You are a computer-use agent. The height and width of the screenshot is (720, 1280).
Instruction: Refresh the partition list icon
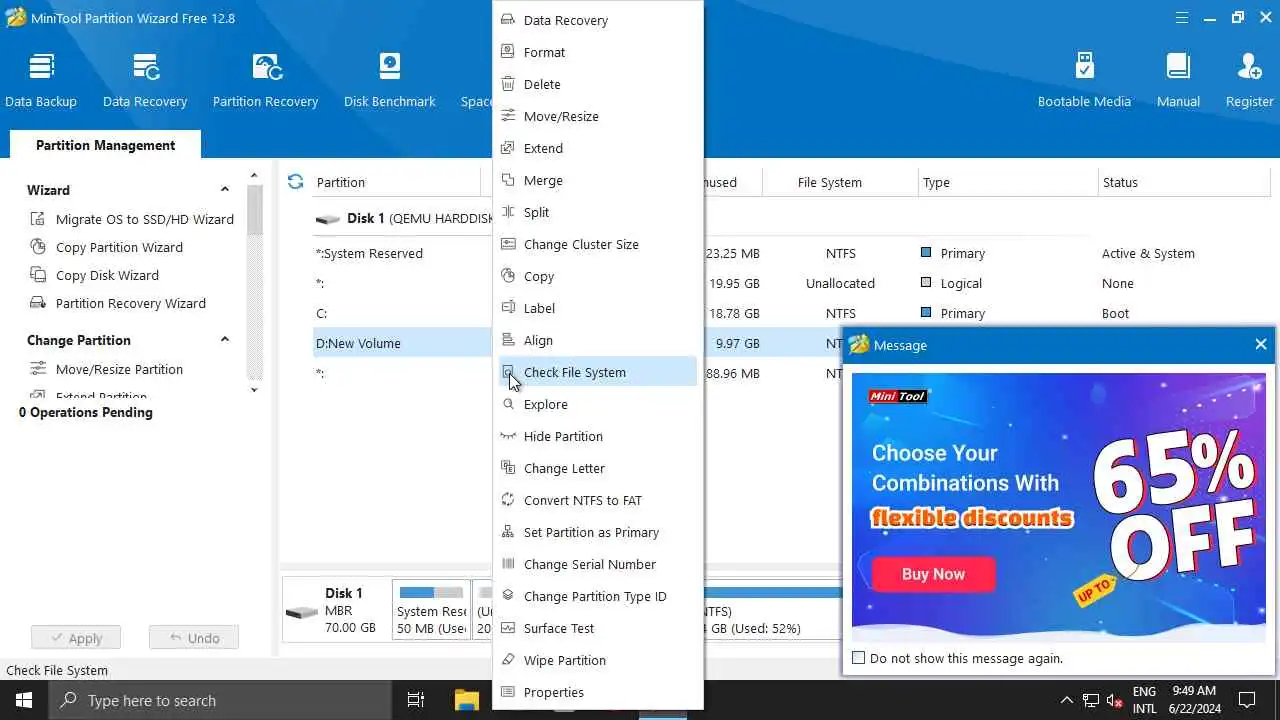295,182
